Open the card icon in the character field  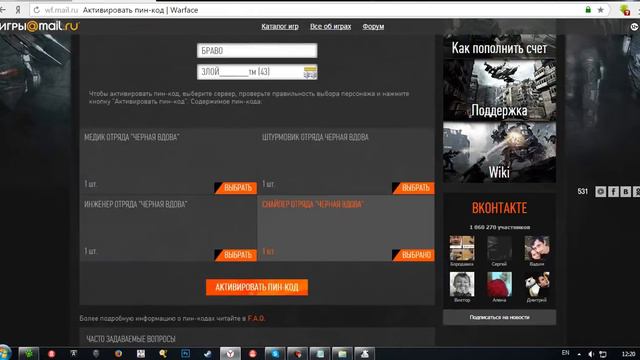(x=310, y=72)
